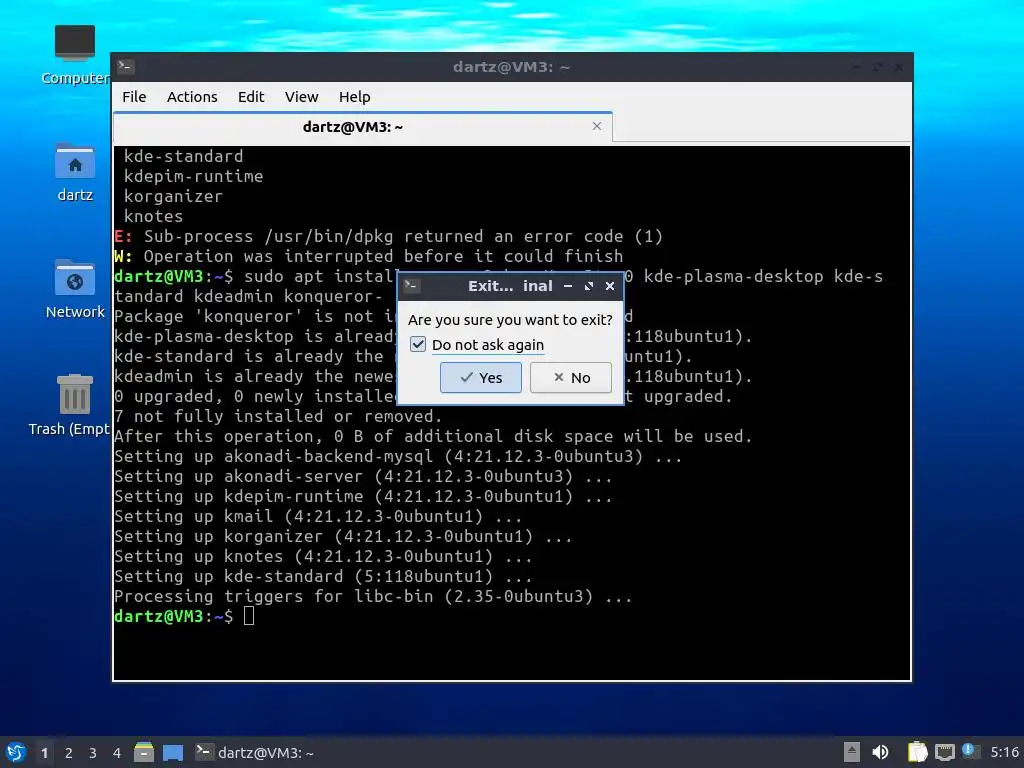
Task: Click the taskbar clock showing 5:16
Action: point(1004,752)
